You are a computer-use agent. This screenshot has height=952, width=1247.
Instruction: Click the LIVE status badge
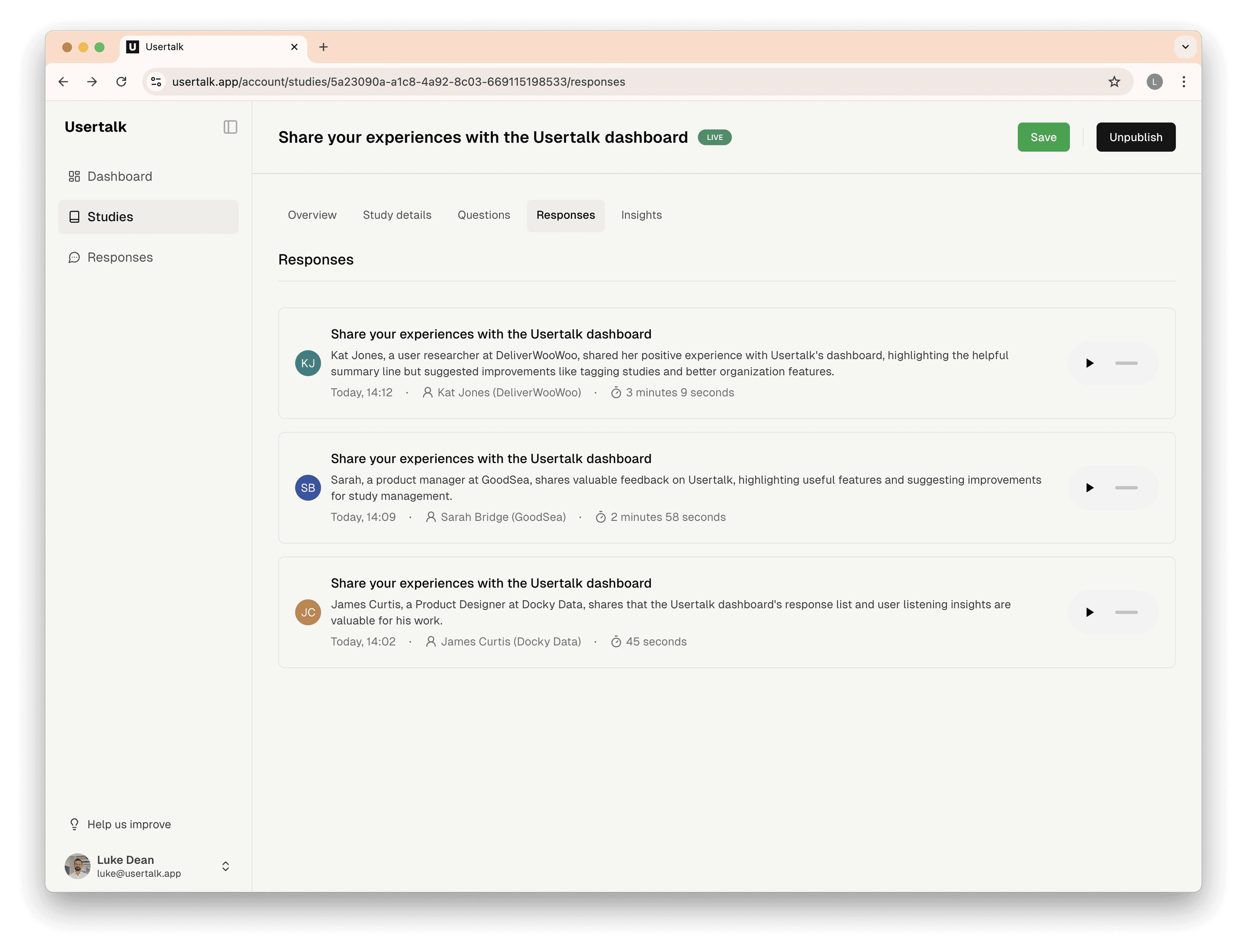(x=714, y=137)
